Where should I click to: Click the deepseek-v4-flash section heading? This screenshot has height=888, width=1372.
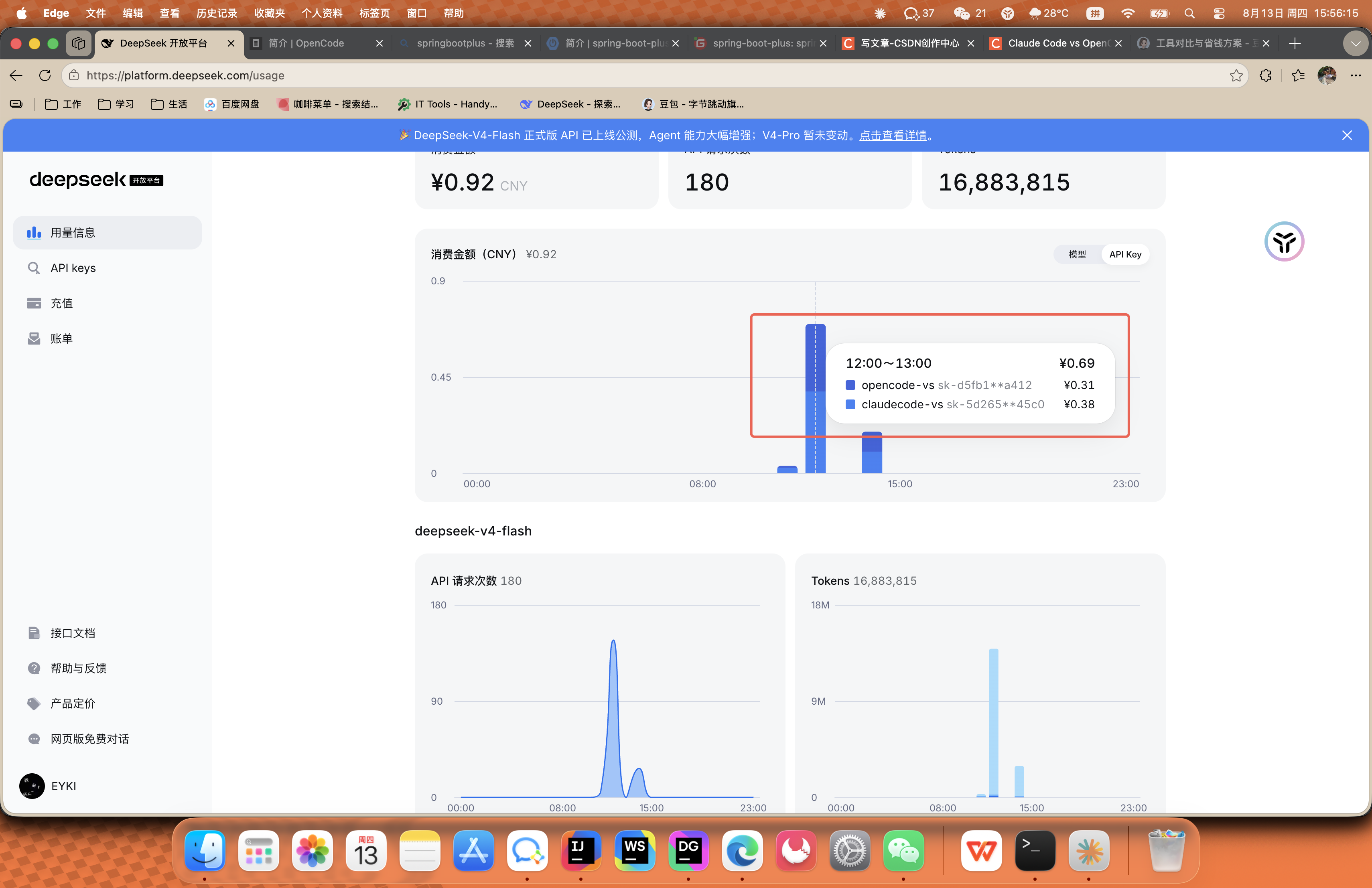point(473,531)
